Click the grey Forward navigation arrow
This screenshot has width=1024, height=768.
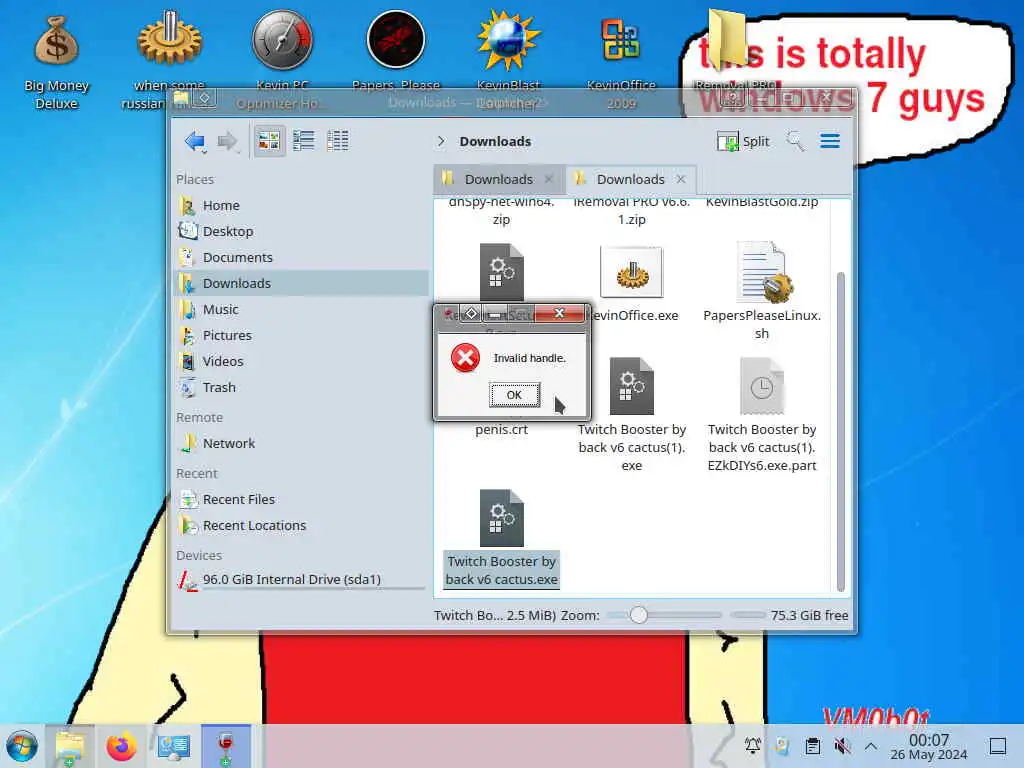[227, 141]
